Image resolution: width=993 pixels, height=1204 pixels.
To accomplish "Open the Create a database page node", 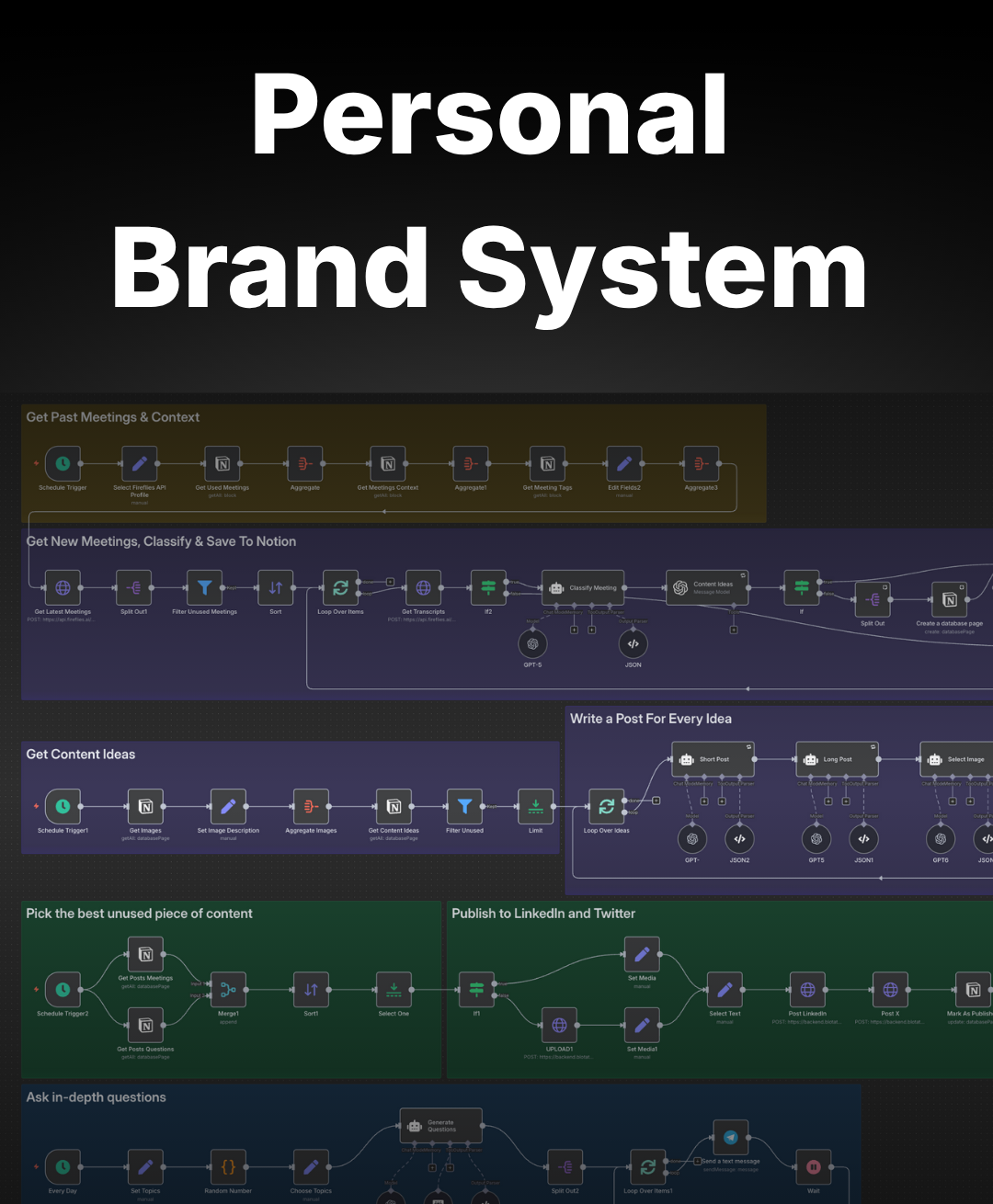I will (x=950, y=599).
